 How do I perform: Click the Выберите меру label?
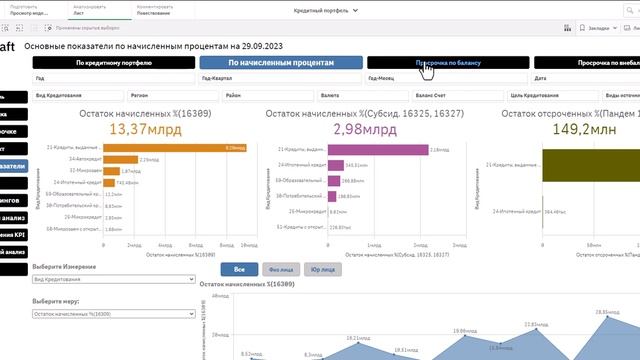[56, 301]
